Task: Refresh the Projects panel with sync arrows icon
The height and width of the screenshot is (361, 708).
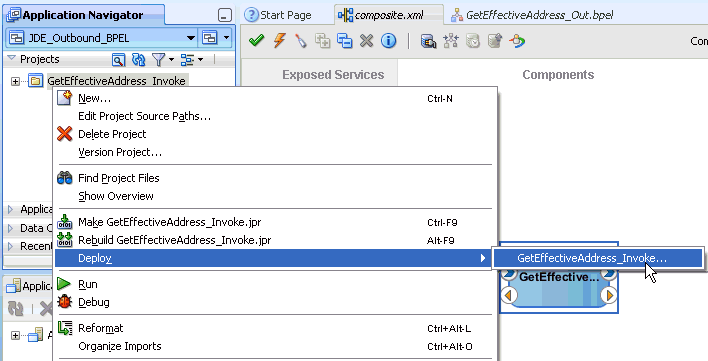Action: point(138,60)
